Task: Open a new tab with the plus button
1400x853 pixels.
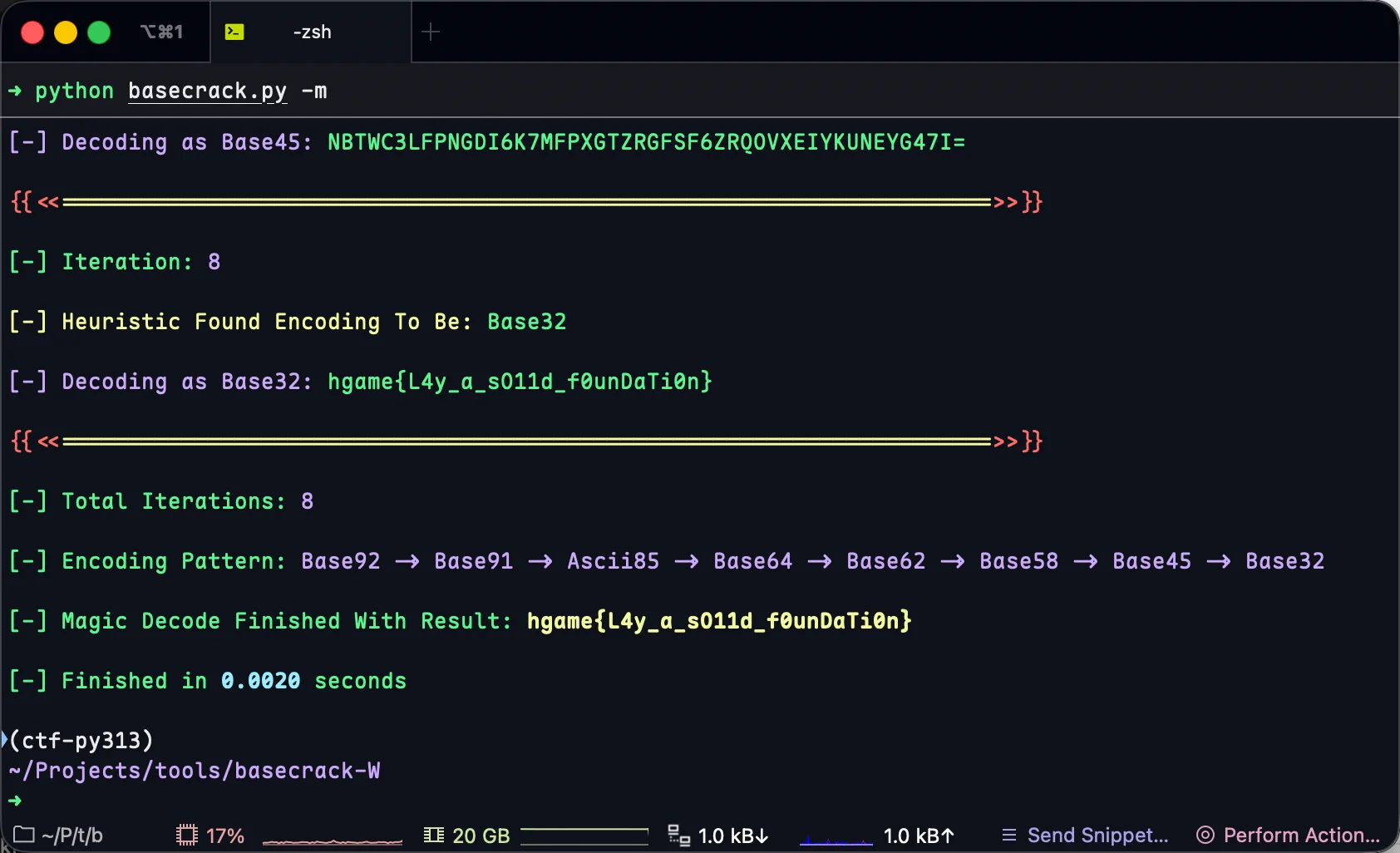Action: (431, 32)
